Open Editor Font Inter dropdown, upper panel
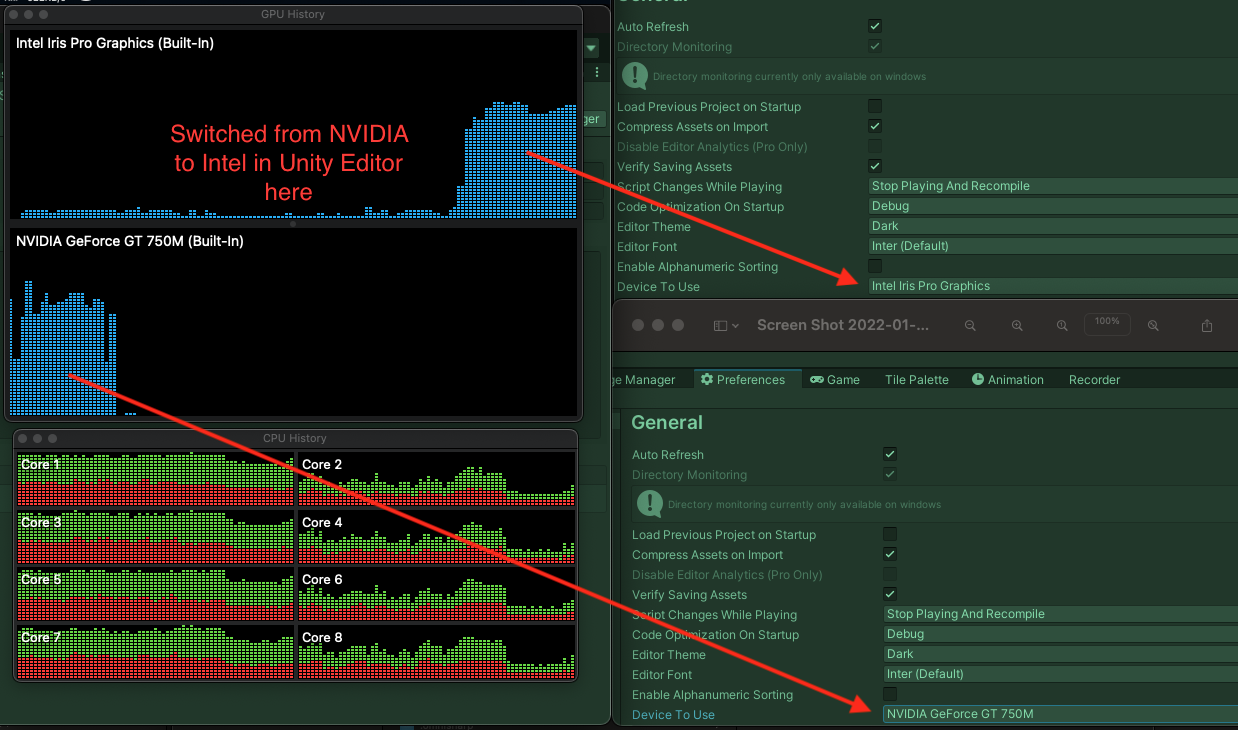This screenshot has width=1238, height=730. 1053,246
